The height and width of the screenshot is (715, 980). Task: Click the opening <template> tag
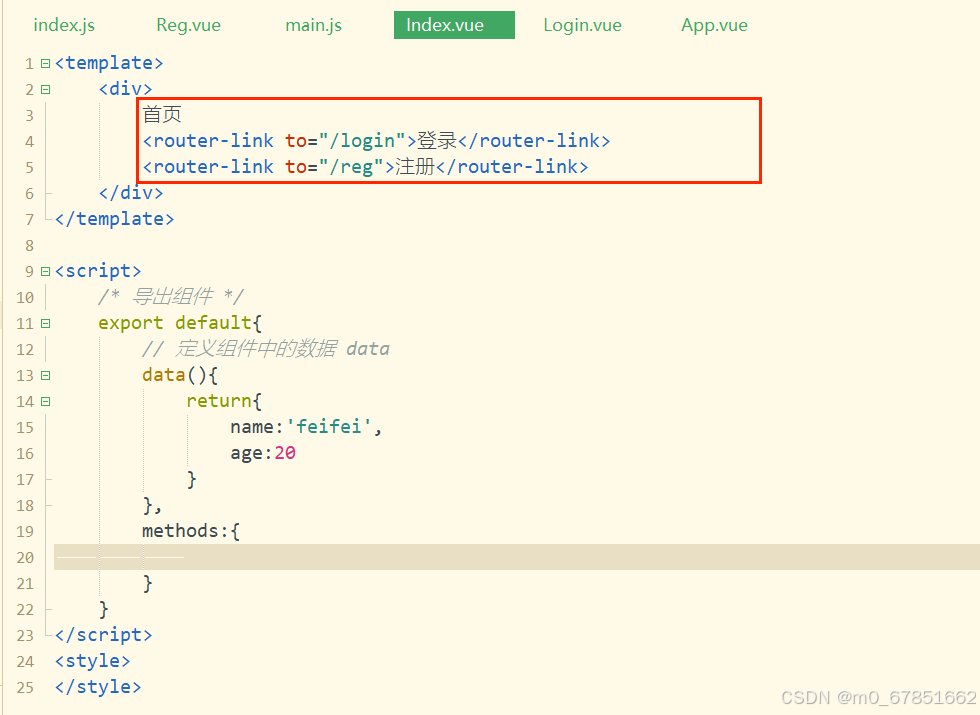[x=109, y=63]
